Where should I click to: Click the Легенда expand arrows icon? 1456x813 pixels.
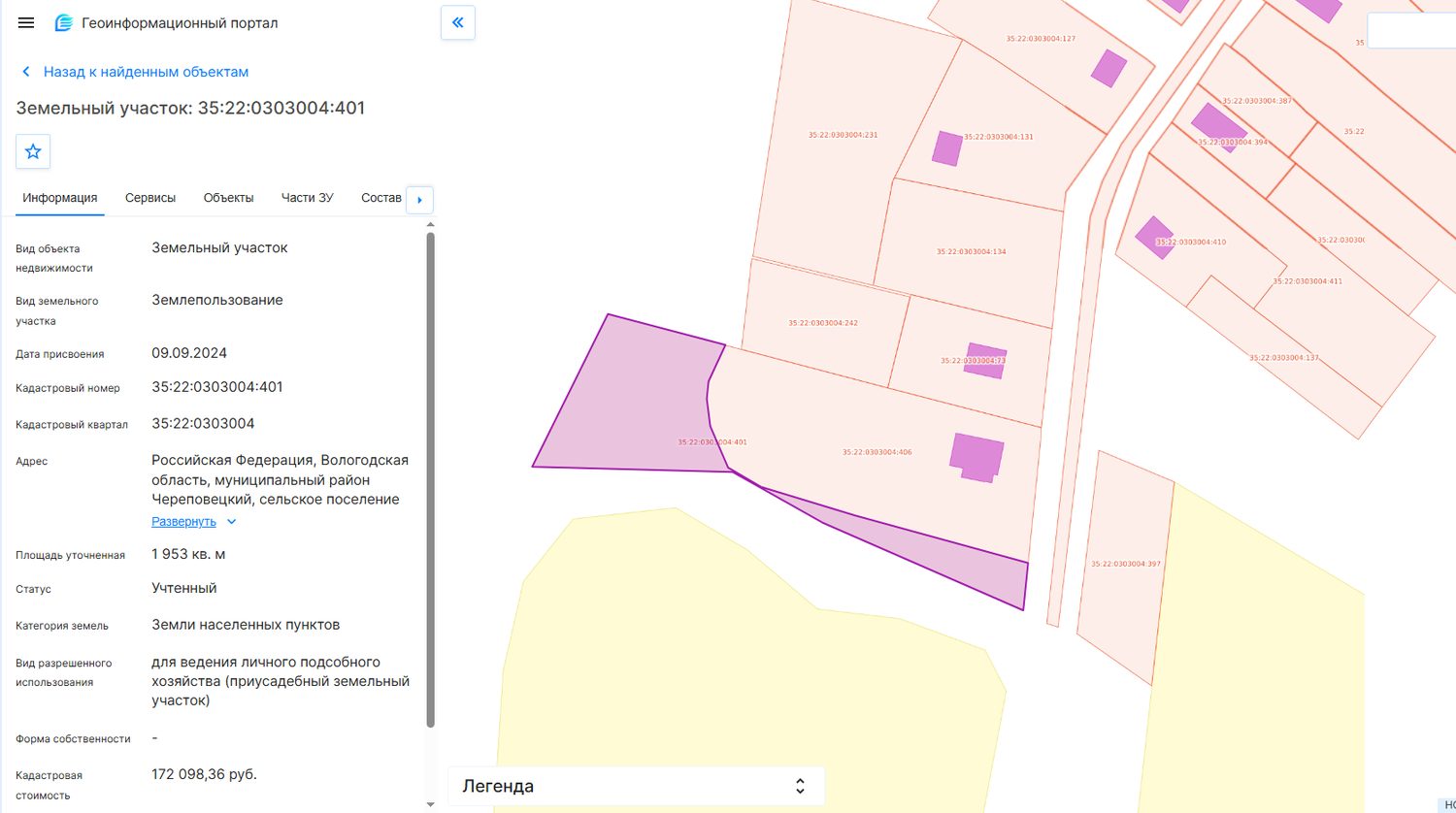pos(800,786)
